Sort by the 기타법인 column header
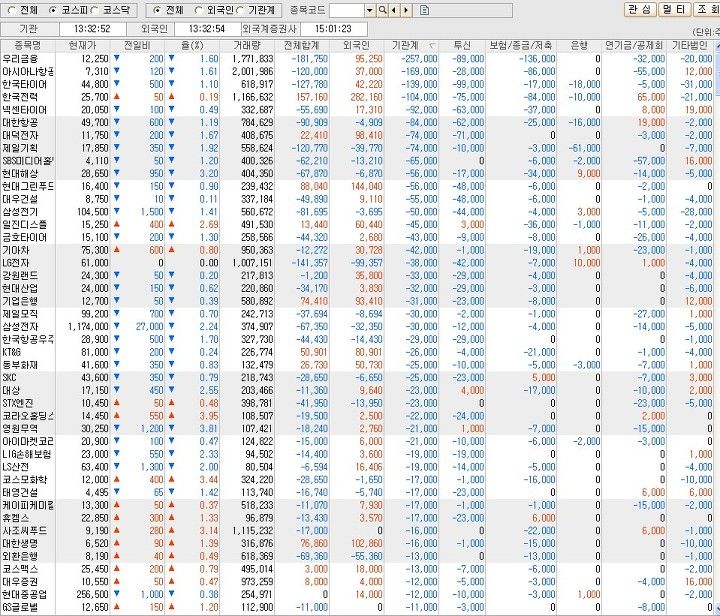Screen dimensions: 720x616 coord(690,45)
